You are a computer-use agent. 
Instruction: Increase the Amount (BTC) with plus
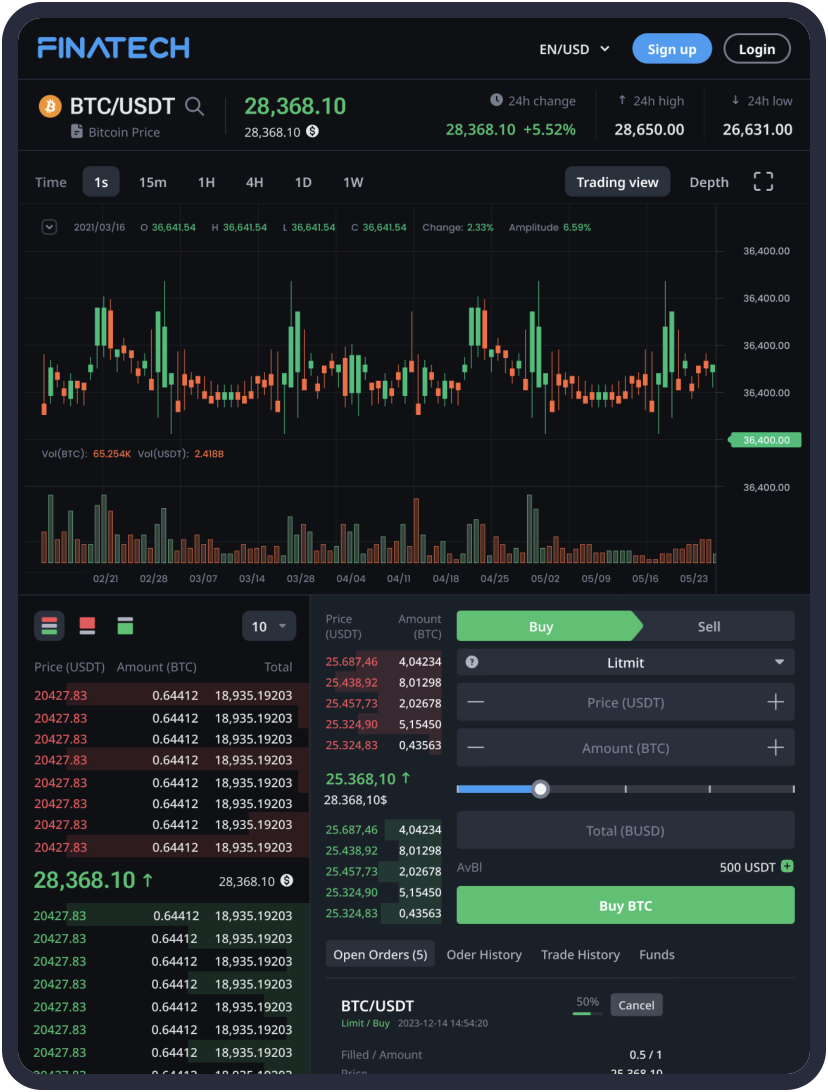pos(776,748)
